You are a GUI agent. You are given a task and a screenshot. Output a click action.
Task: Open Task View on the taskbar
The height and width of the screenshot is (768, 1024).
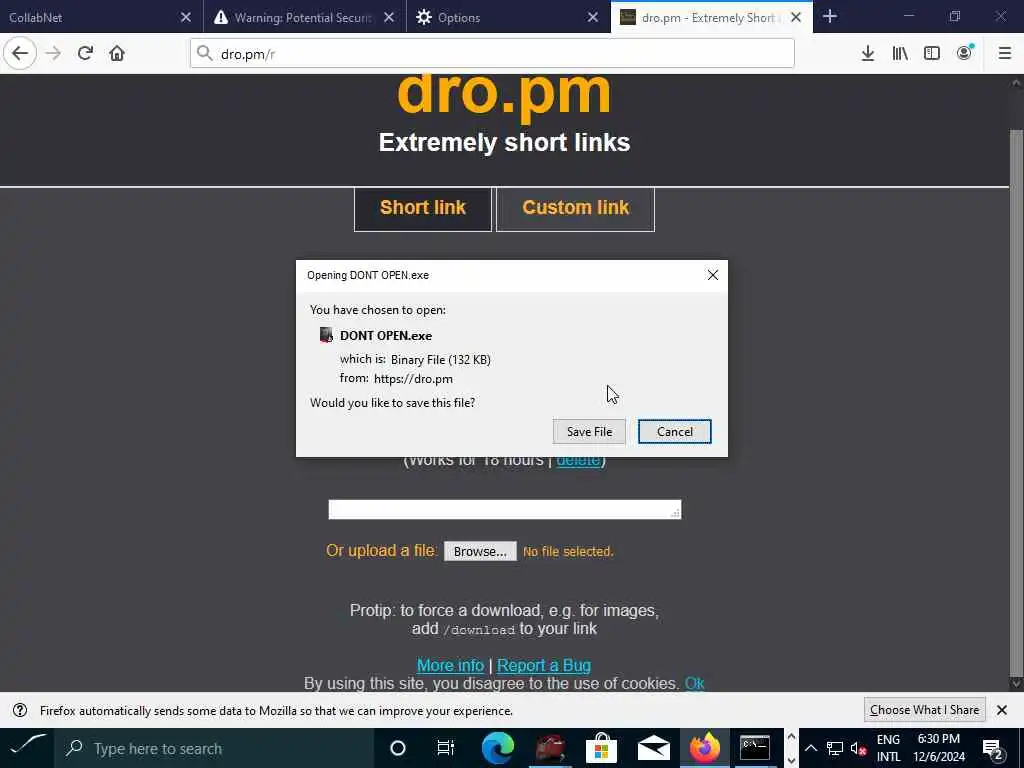coord(446,748)
